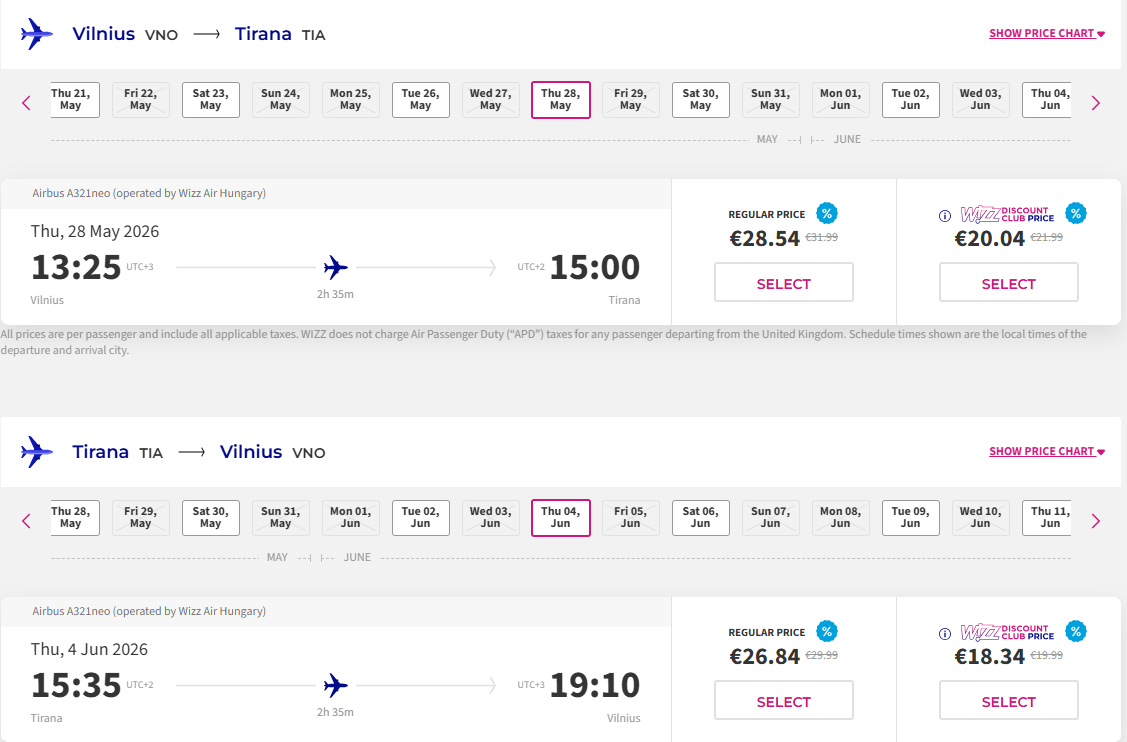The height and width of the screenshot is (742, 1127).
Task: Click the percent icon beside return Regular Price
Action: (826, 631)
